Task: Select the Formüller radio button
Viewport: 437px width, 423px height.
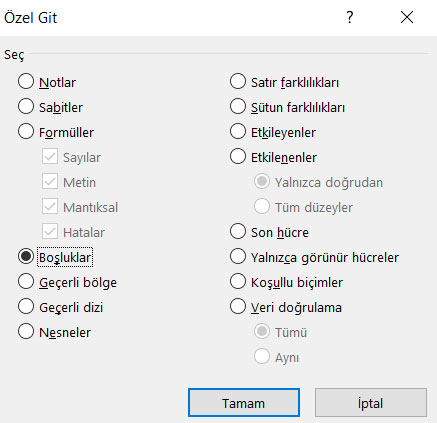Action: point(26,132)
